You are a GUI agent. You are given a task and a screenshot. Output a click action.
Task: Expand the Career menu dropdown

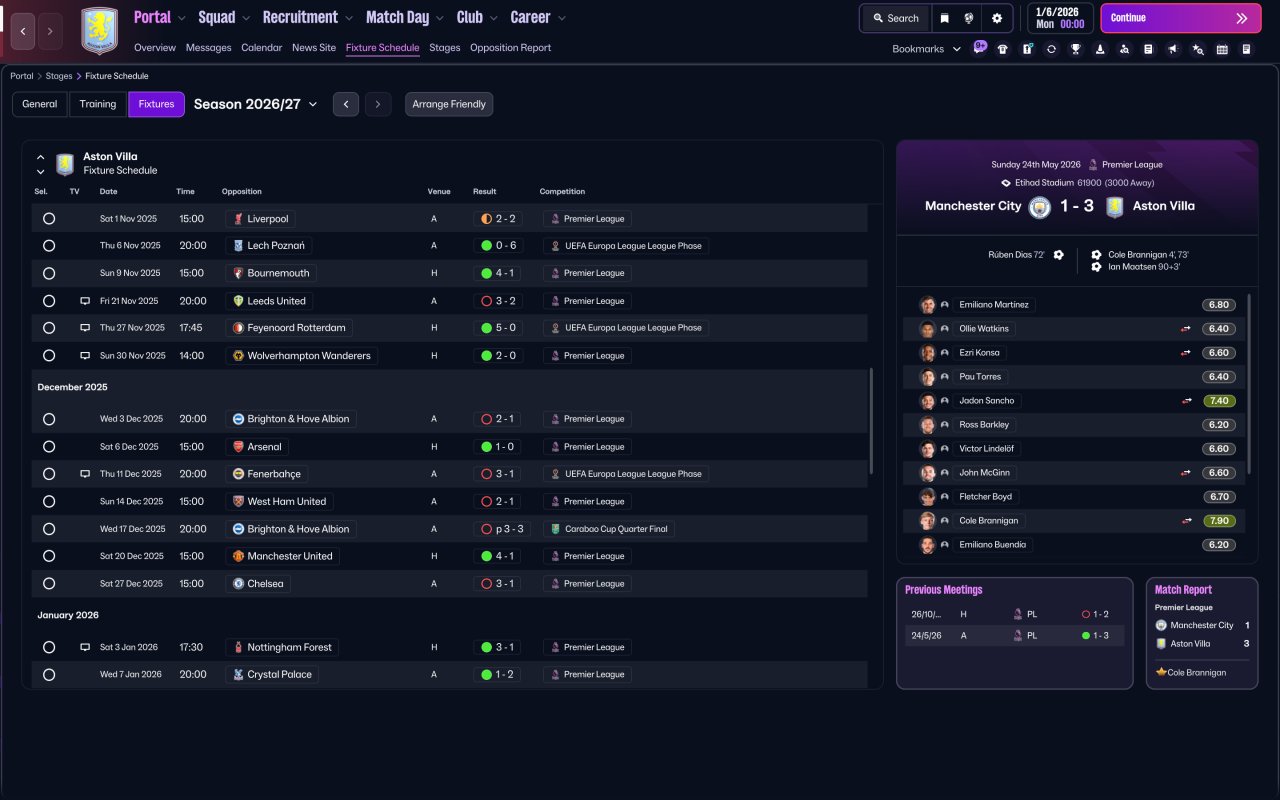point(561,18)
